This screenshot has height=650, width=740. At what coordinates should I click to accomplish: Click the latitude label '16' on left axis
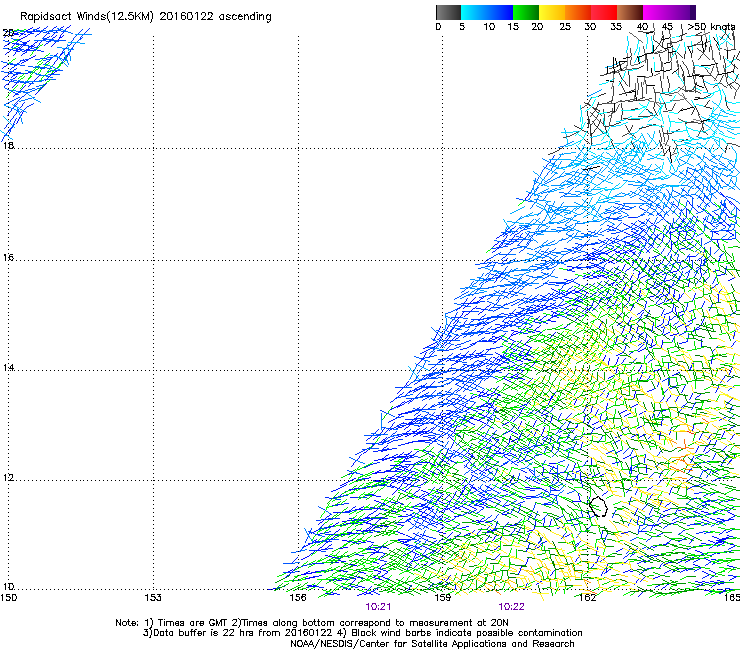(8, 257)
